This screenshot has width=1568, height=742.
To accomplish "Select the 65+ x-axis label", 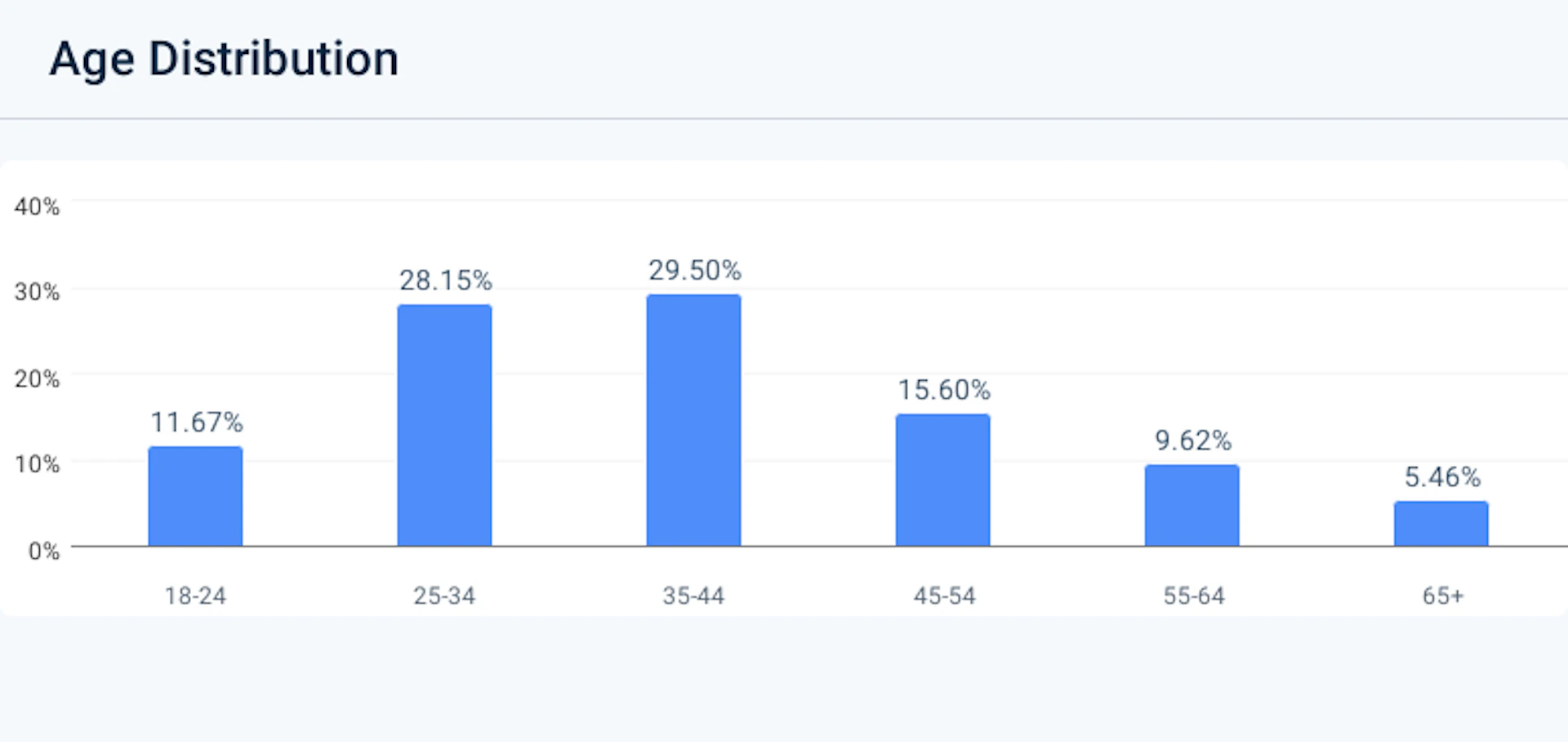I will [1443, 596].
